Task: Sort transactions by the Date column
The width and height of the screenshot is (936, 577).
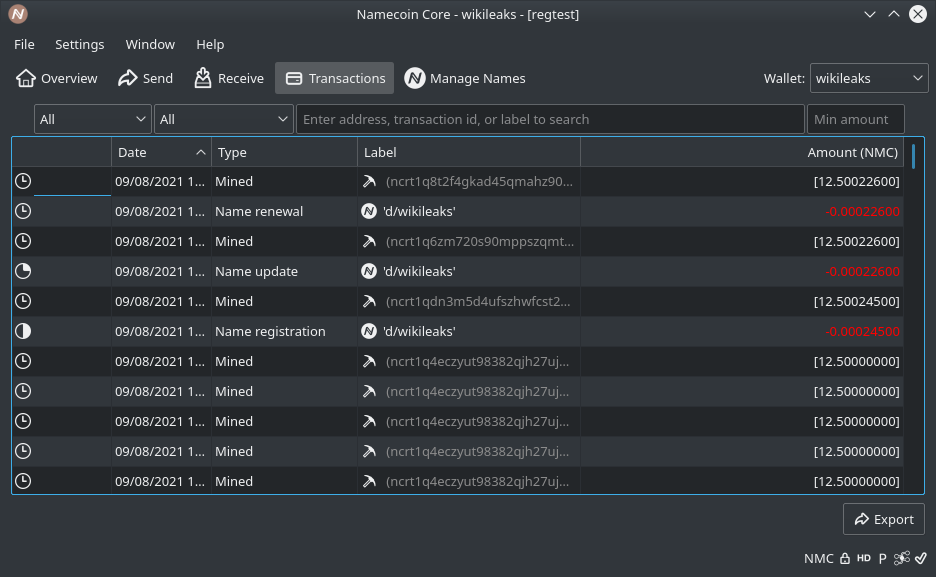Action: click(x=161, y=152)
